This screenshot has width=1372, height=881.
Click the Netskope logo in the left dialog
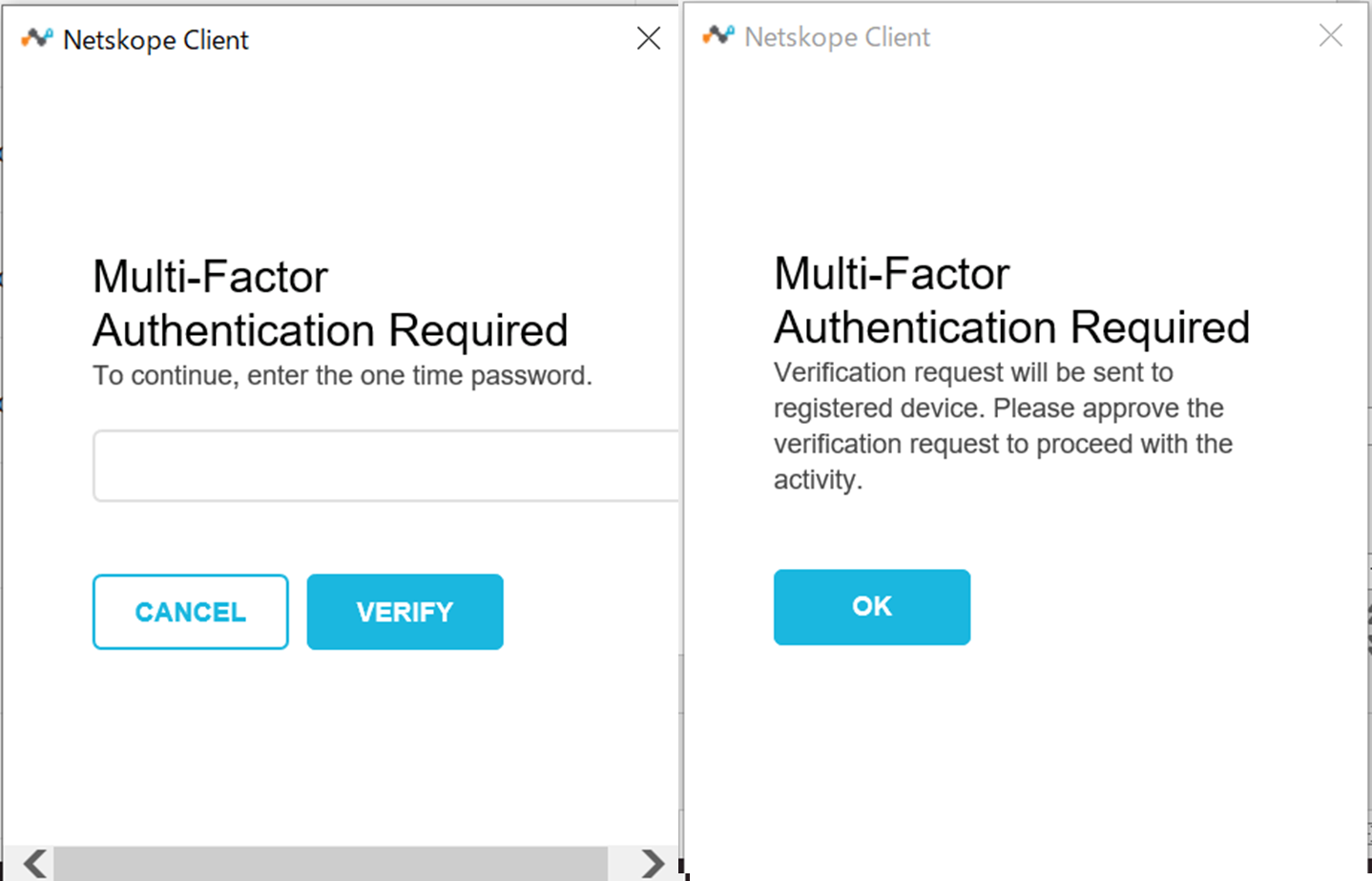coord(37,39)
